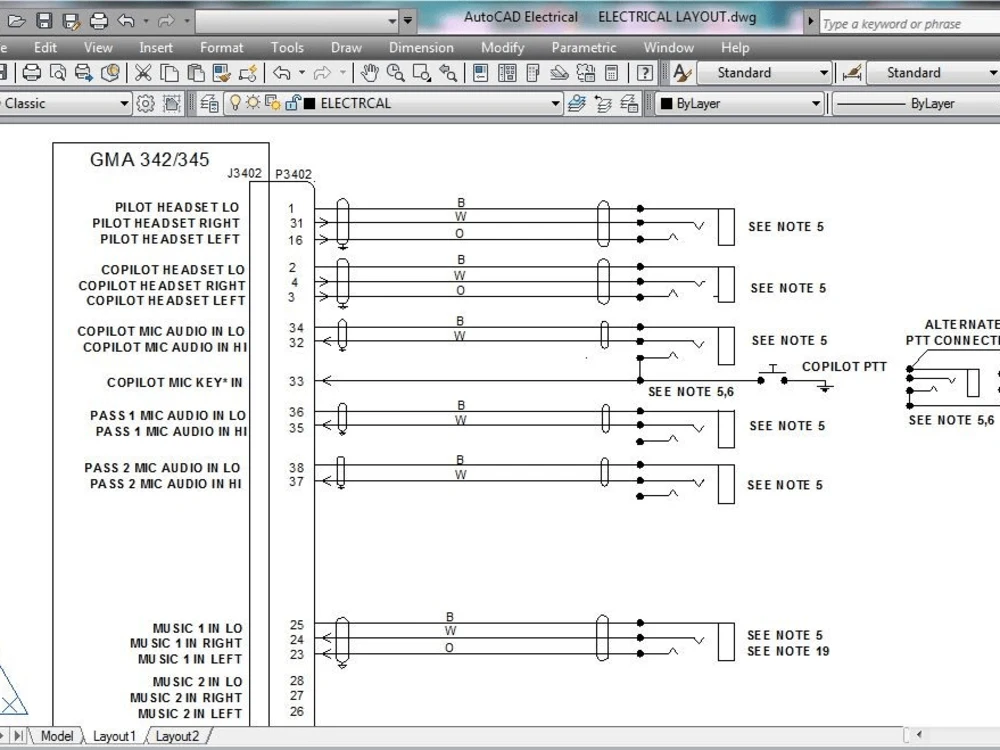Open the Plot print icon
Viewport: 1000px width, 750px height.
coord(30,72)
